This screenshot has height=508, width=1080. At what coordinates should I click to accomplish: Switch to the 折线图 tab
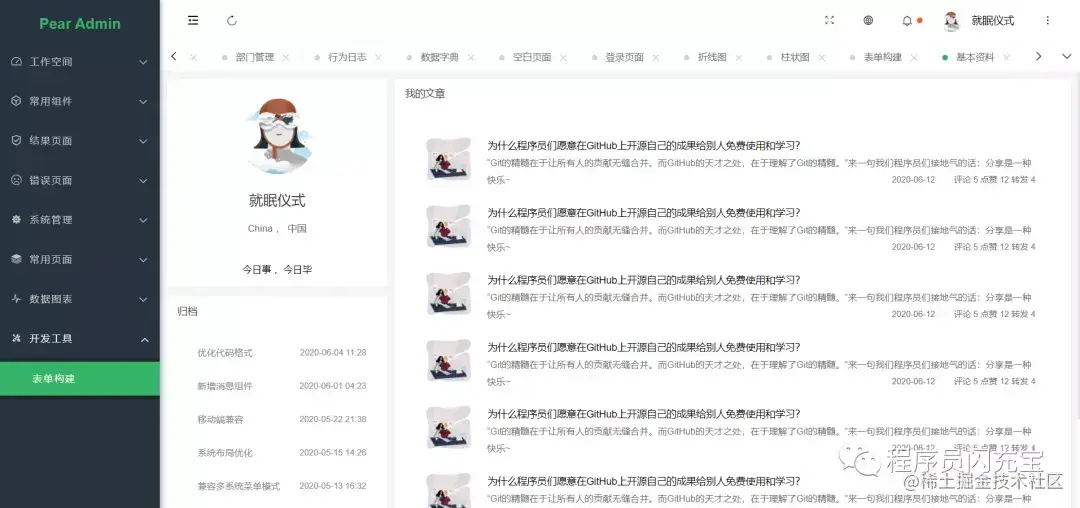pyautogui.click(x=712, y=58)
